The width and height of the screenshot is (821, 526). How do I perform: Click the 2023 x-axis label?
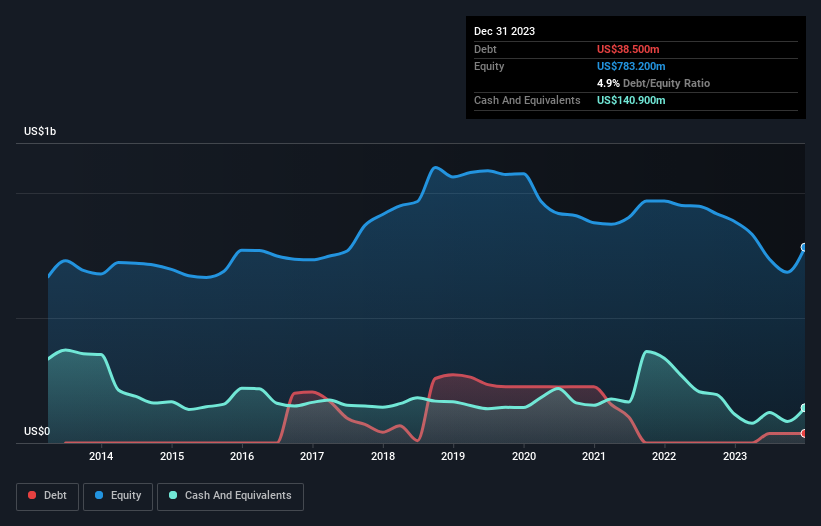point(735,456)
